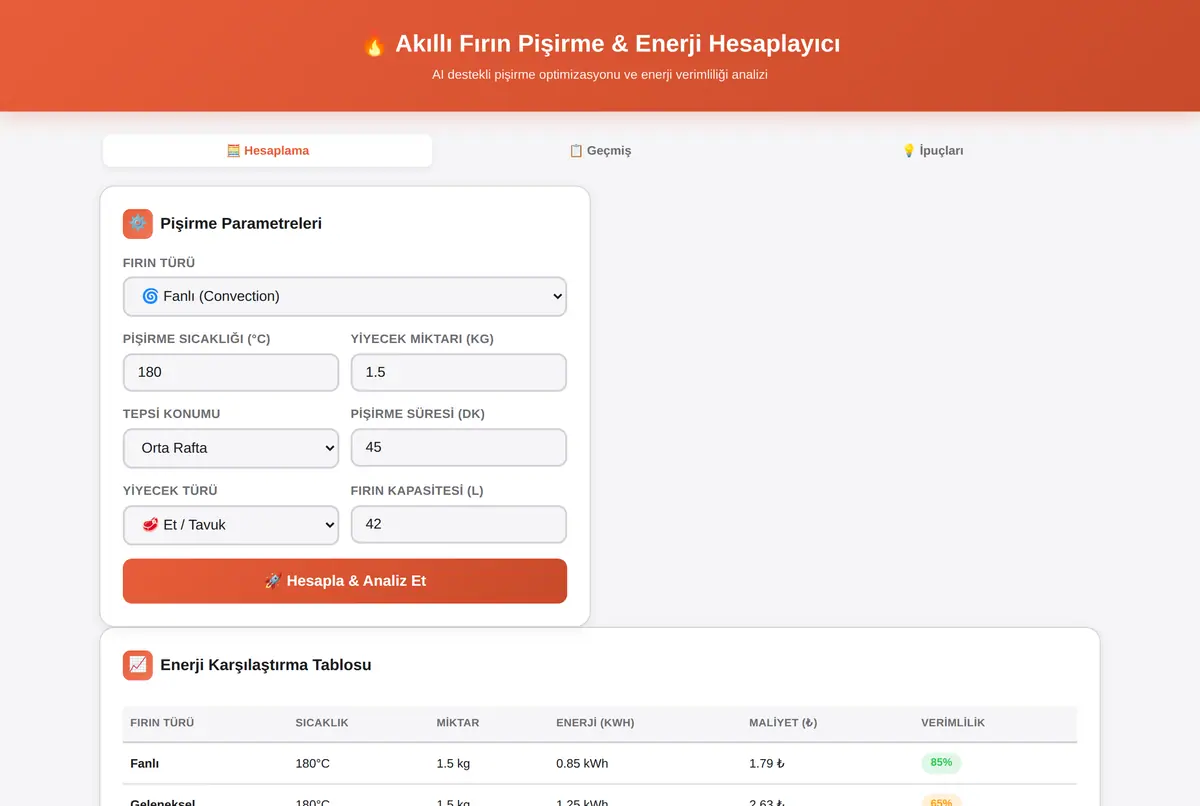Screen dimensions: 1200x806
Task: Click the Pişirme Sıcaklığı field with 180
Action: tap(231, 372)
